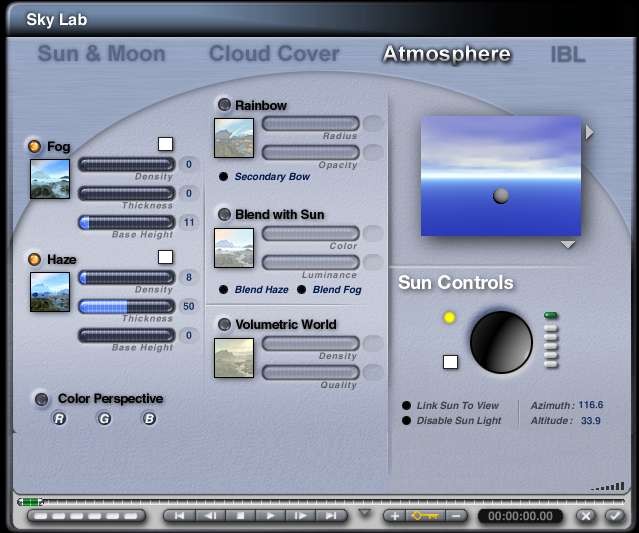Click the play button in the animation controls
The height and width of the screenshot is (533, 639).
point(270,516)
